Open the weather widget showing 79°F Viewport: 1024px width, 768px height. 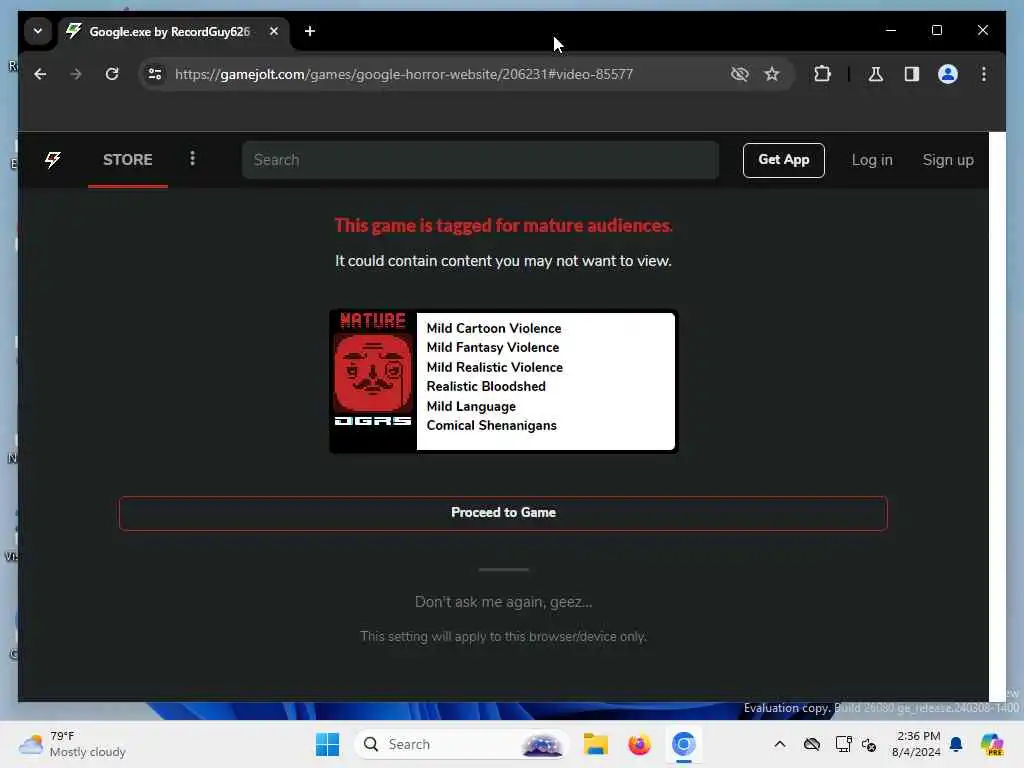pyautogui.click(x=72, y=744)
